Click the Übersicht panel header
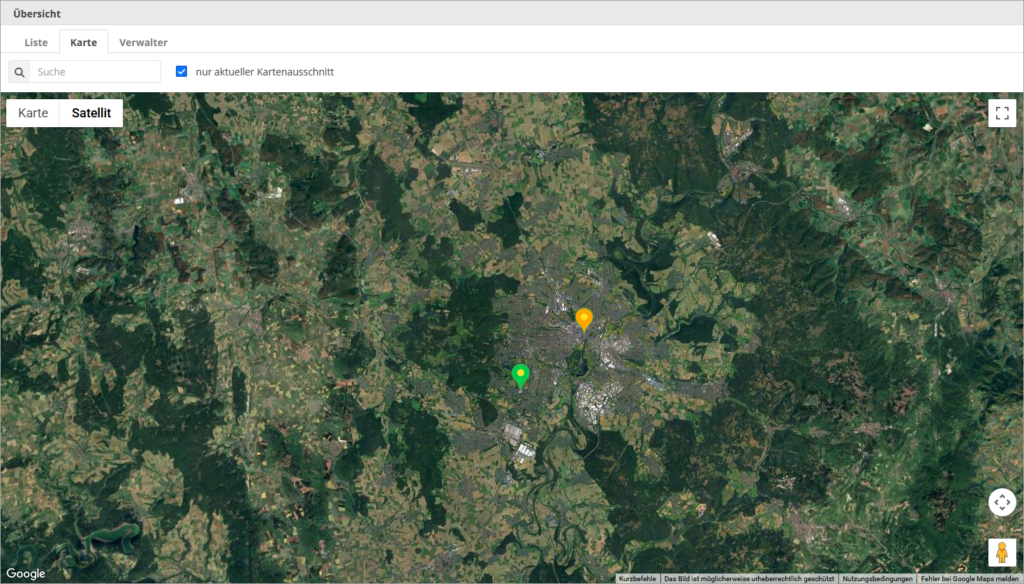The width and height of the screenshot is (1024, 584). 36,13
